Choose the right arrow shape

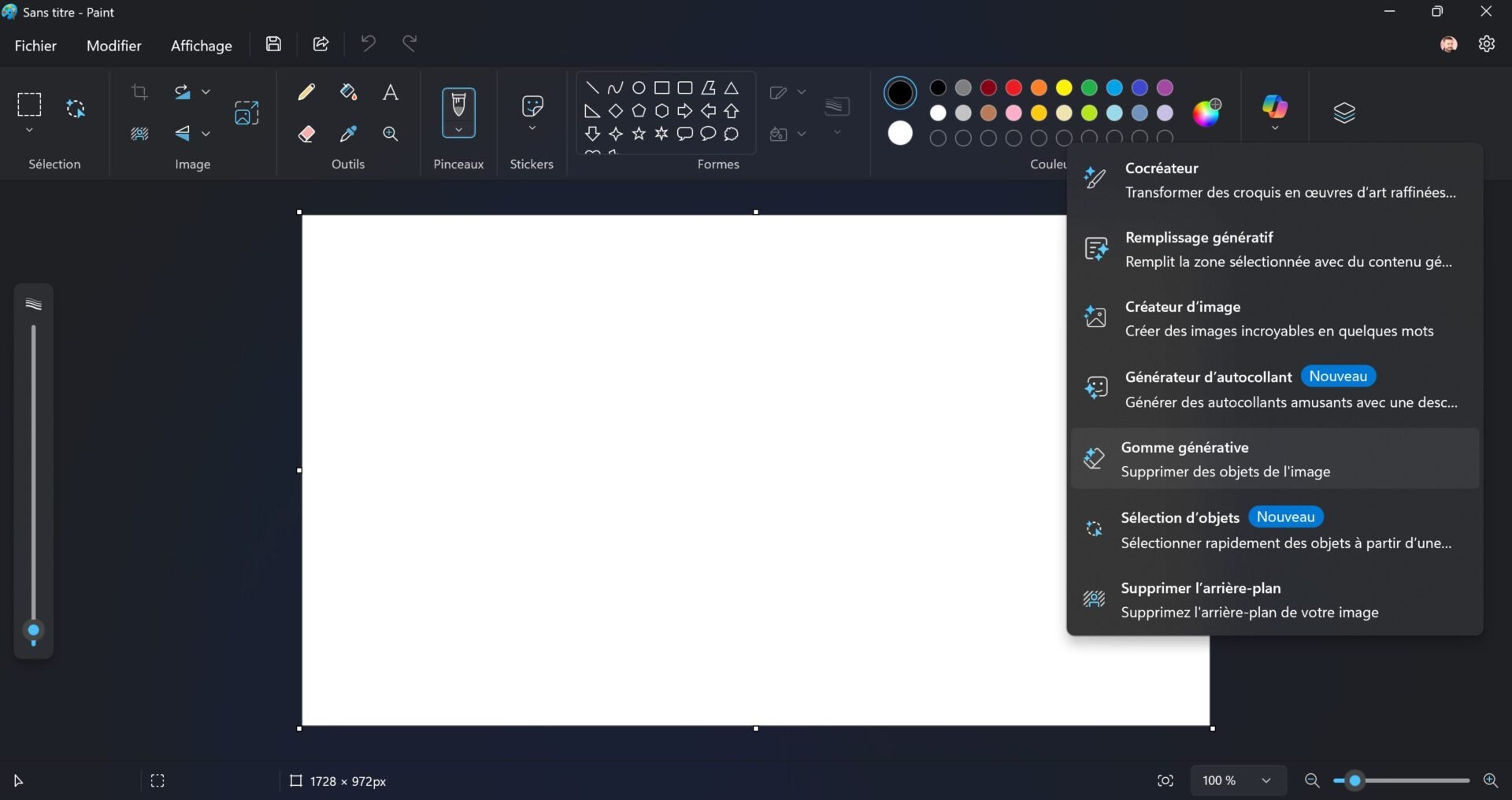click(x=685, y=111)
